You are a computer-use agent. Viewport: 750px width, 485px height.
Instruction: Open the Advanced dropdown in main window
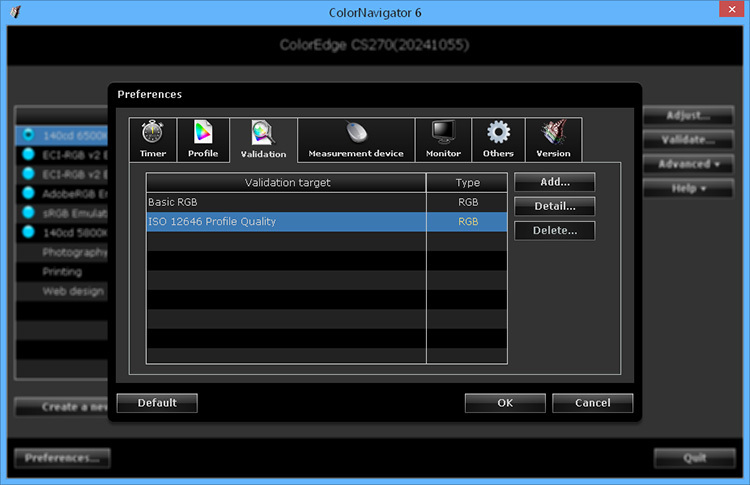click(x=688, y=164)
